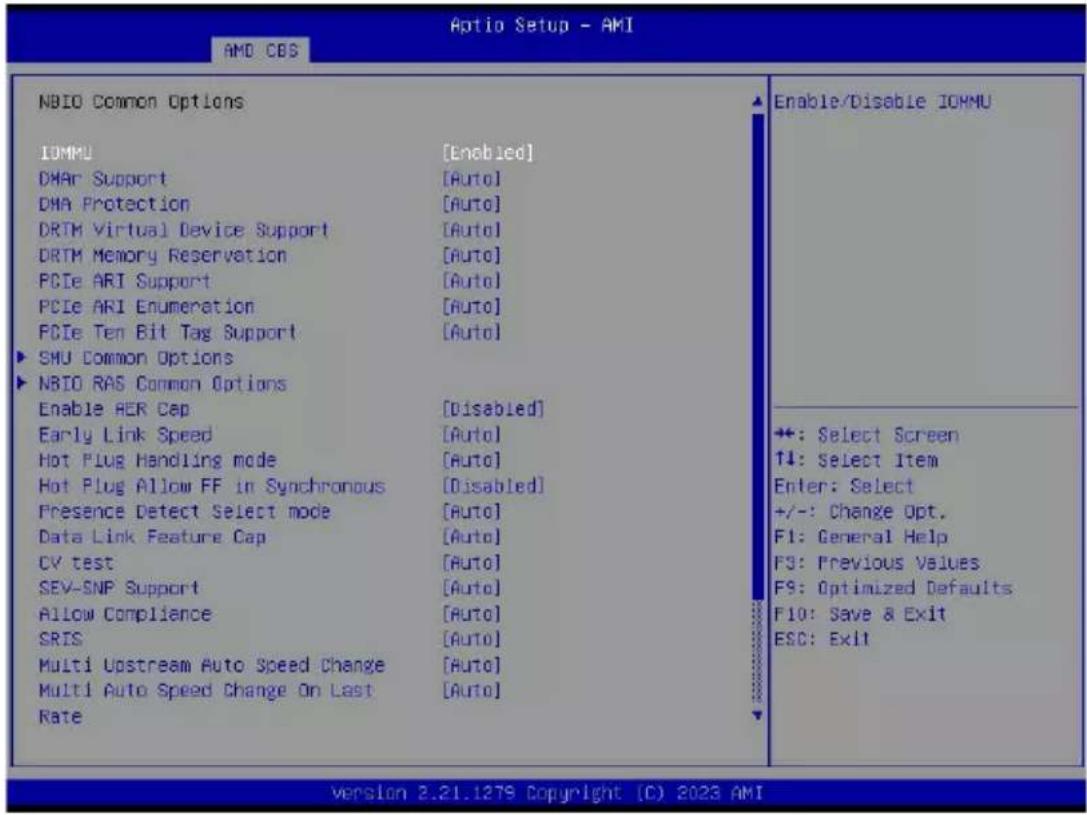This screenshot has height=815, width=1087.
Task: Open PCIe Ten Bit Tag Support value
Action: pyautogui.click(x=471, y=333)
